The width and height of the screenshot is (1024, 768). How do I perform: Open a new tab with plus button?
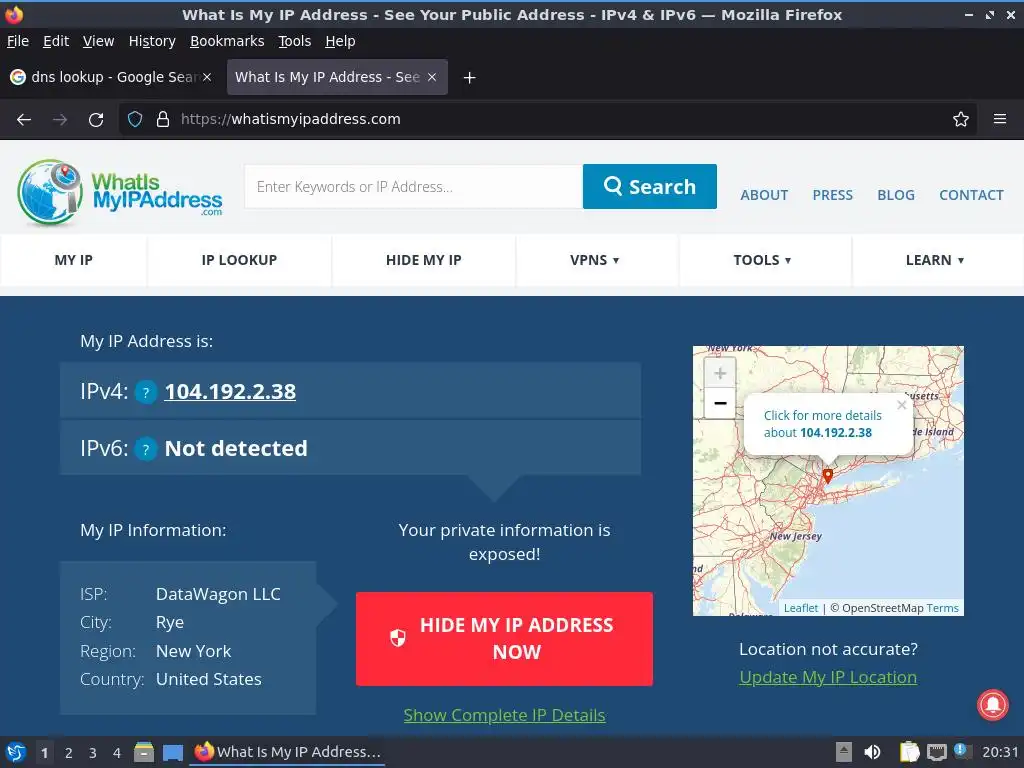[x=469, y=78]
